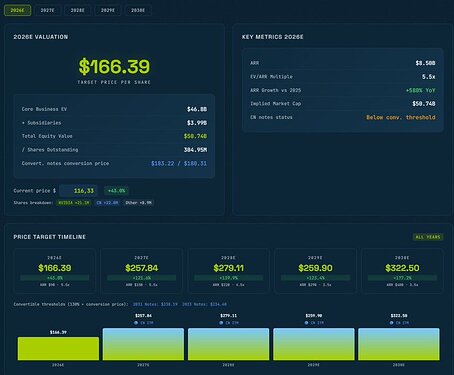Click the Core Business EV value $46.8B
This screenshot has height=375, width=454.
(x=197, y=109)
